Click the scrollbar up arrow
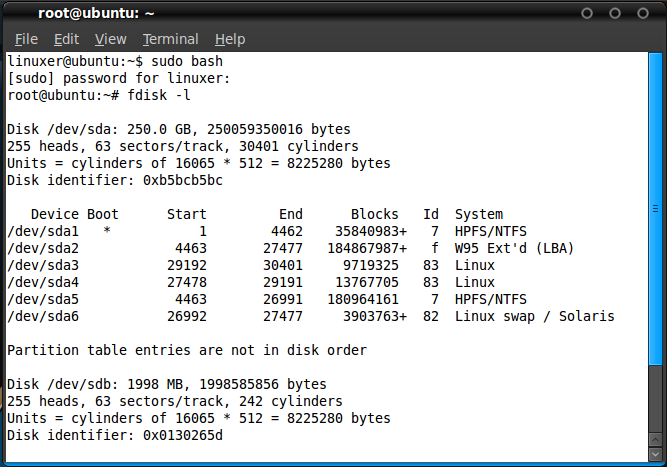 (x=655, y=440)
